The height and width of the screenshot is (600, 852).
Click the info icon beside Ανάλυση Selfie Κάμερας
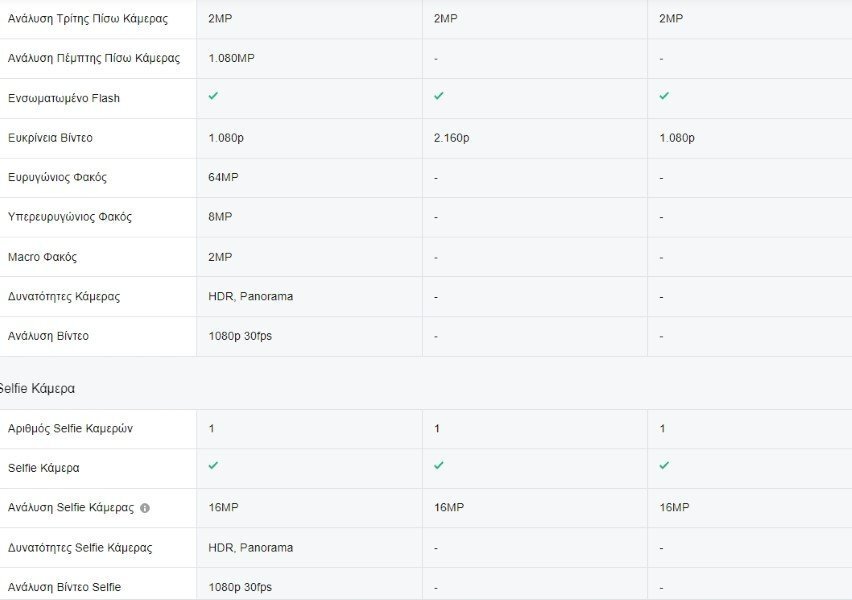[145, 508]
